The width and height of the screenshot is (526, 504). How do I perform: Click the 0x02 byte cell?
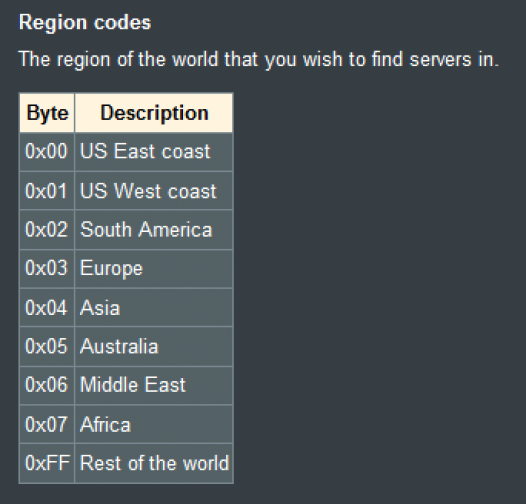coord(47,230)
